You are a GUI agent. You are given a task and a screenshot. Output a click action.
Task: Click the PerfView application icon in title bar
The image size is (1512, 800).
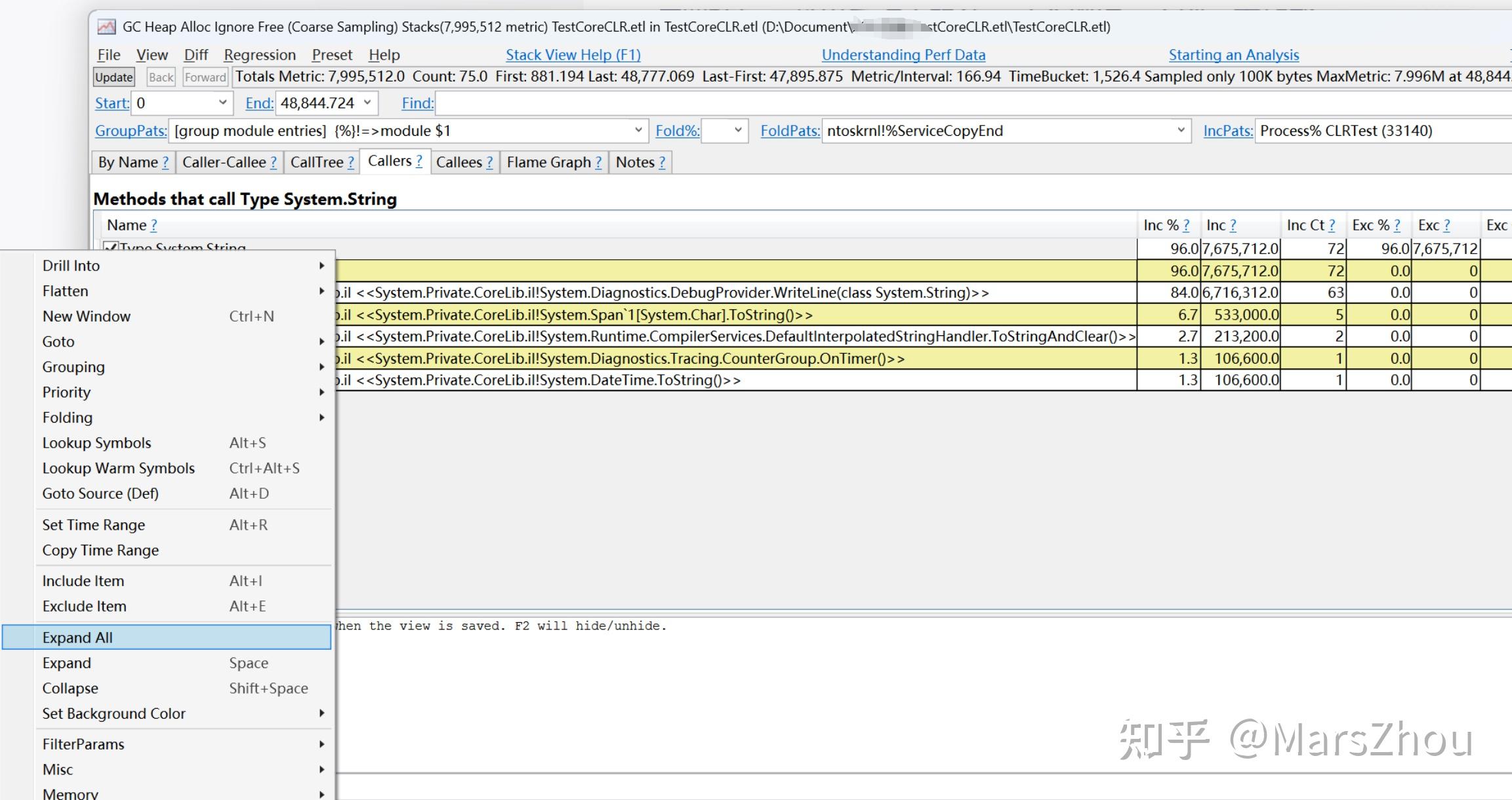coord(106,26)
